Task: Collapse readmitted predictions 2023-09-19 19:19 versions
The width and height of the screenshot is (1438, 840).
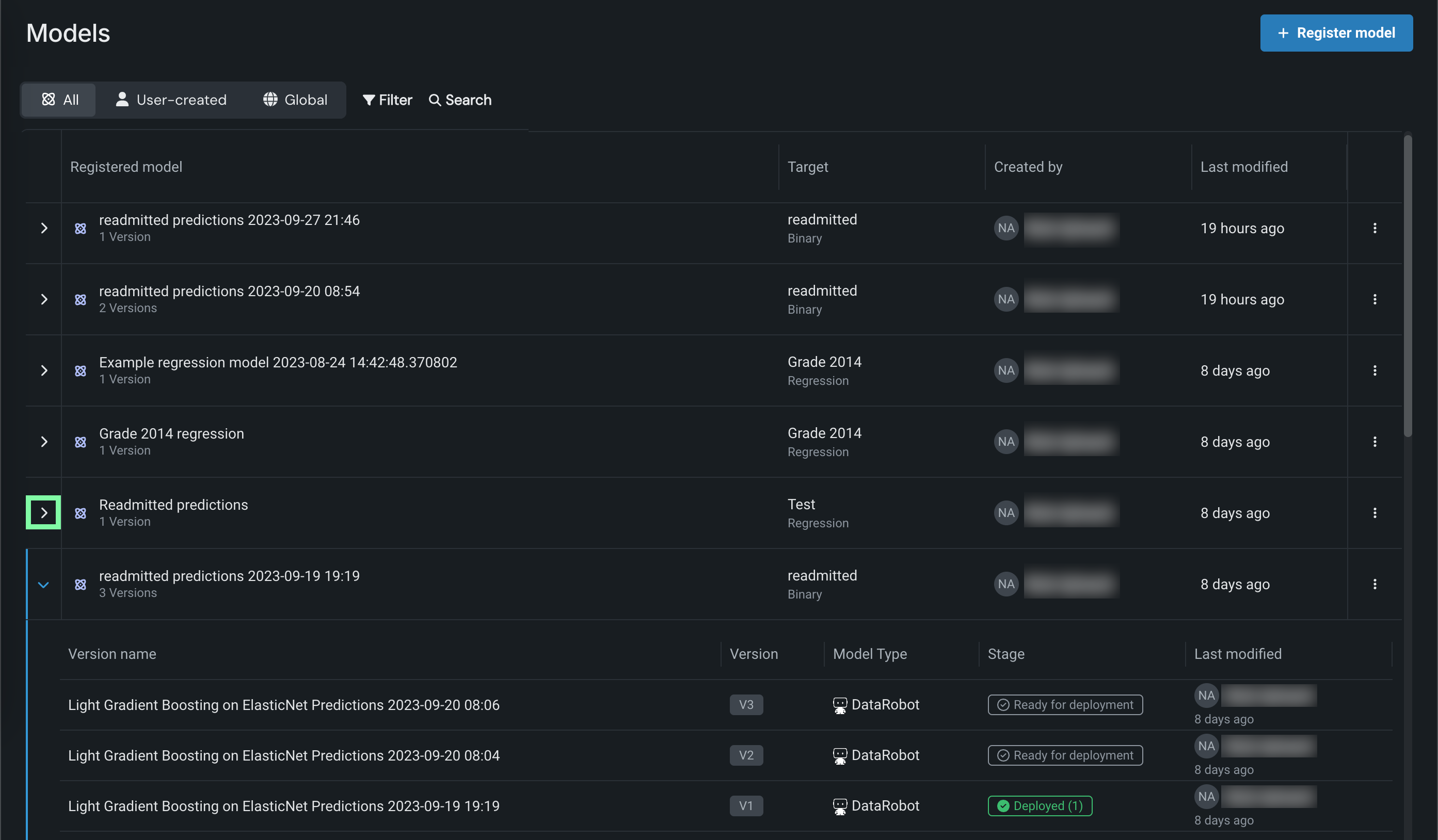Action: [43, 585]
